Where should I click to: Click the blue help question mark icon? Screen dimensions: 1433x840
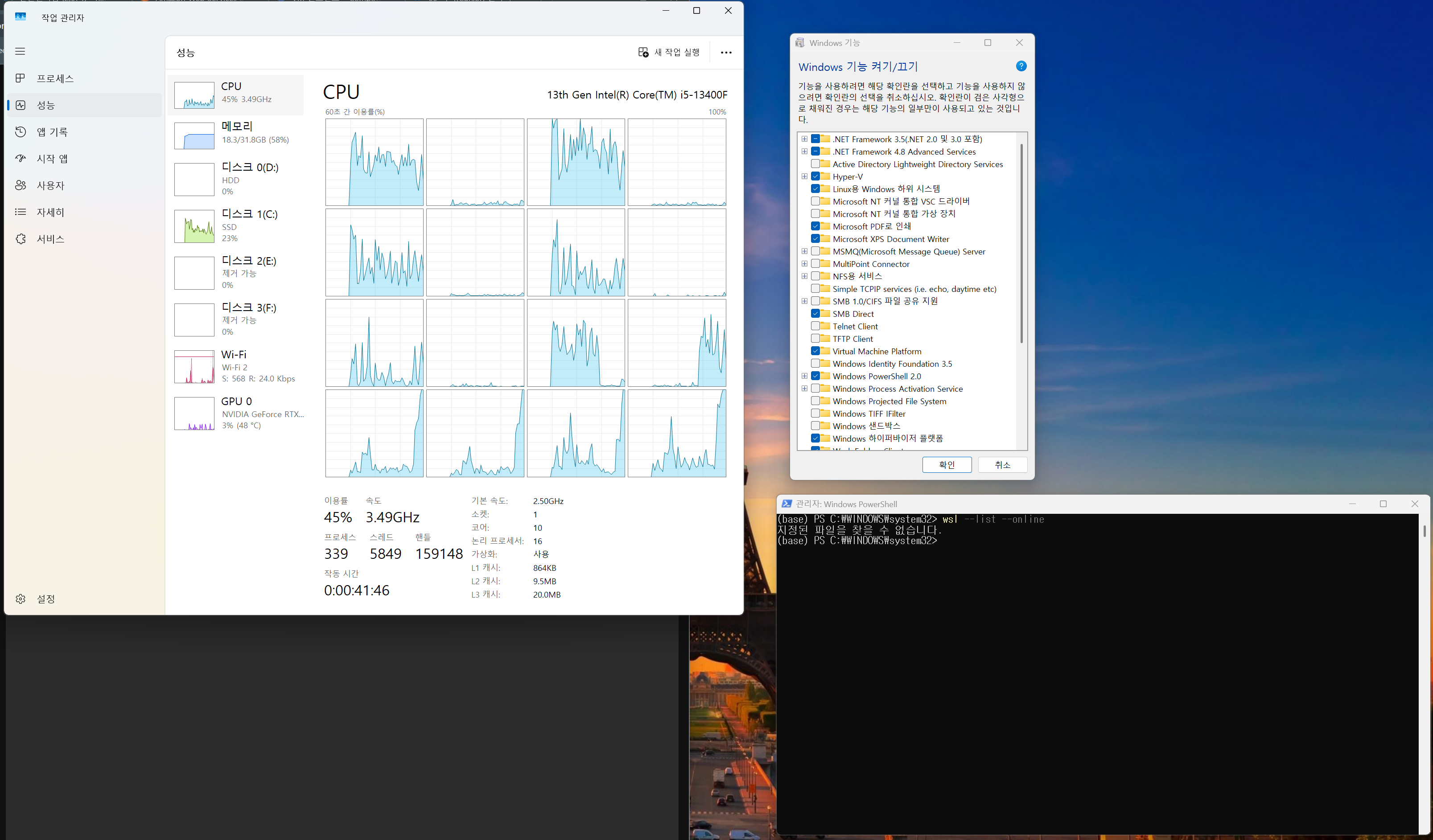(1021, 66)
